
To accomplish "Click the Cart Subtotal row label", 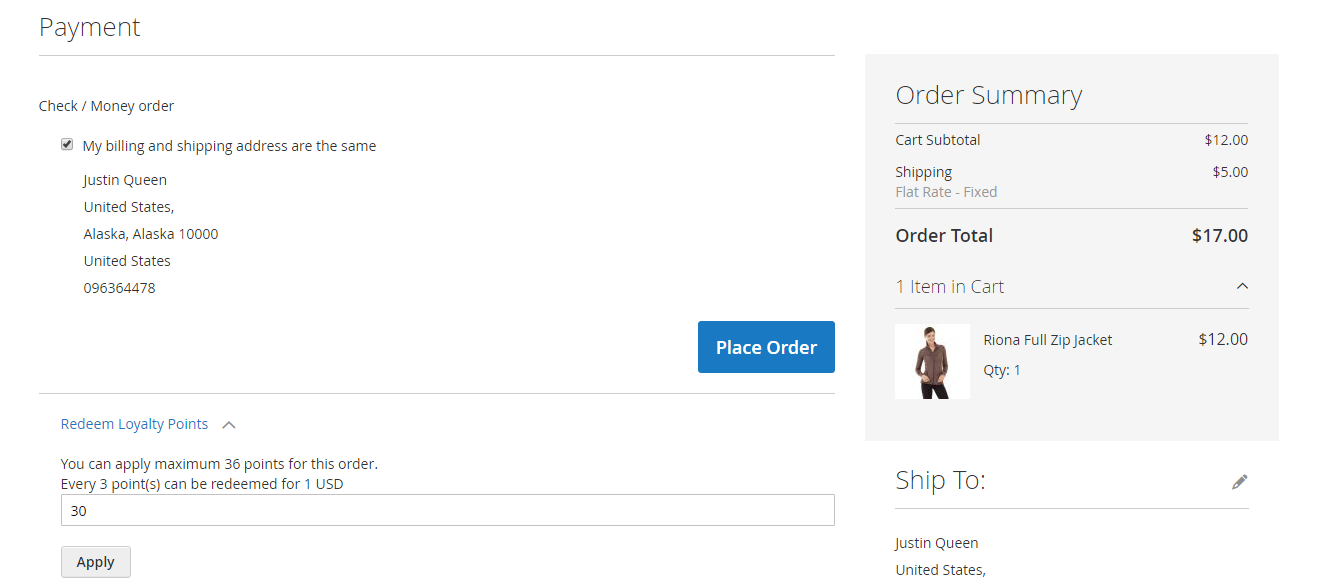I will click(x=937, y=140).
